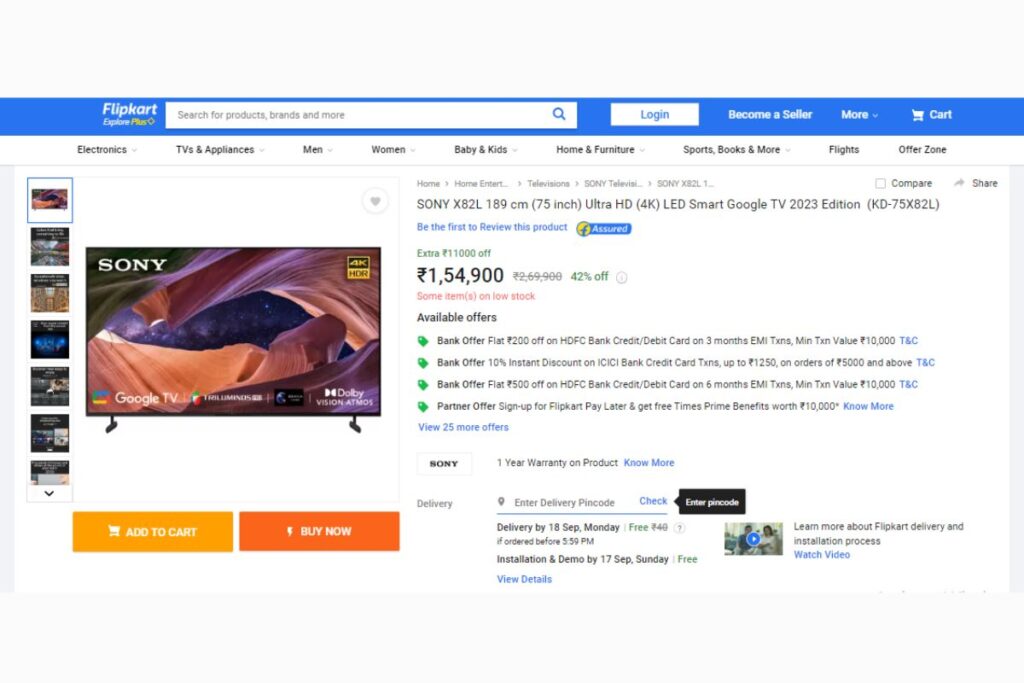Click the Flipkart logo
Screen dimensions: 1024x683
tap(129, 114)
